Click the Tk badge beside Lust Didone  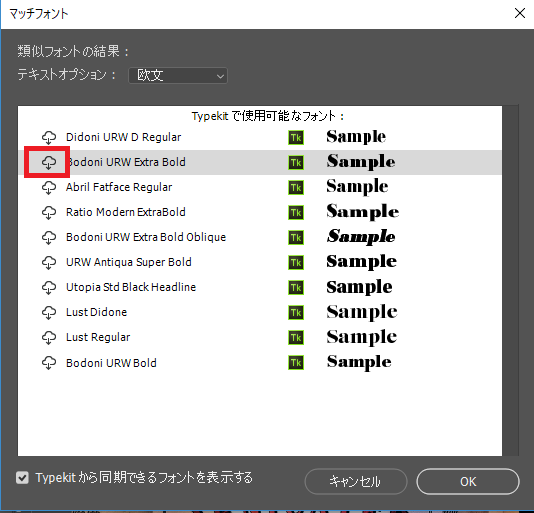(x=296, y=313)
